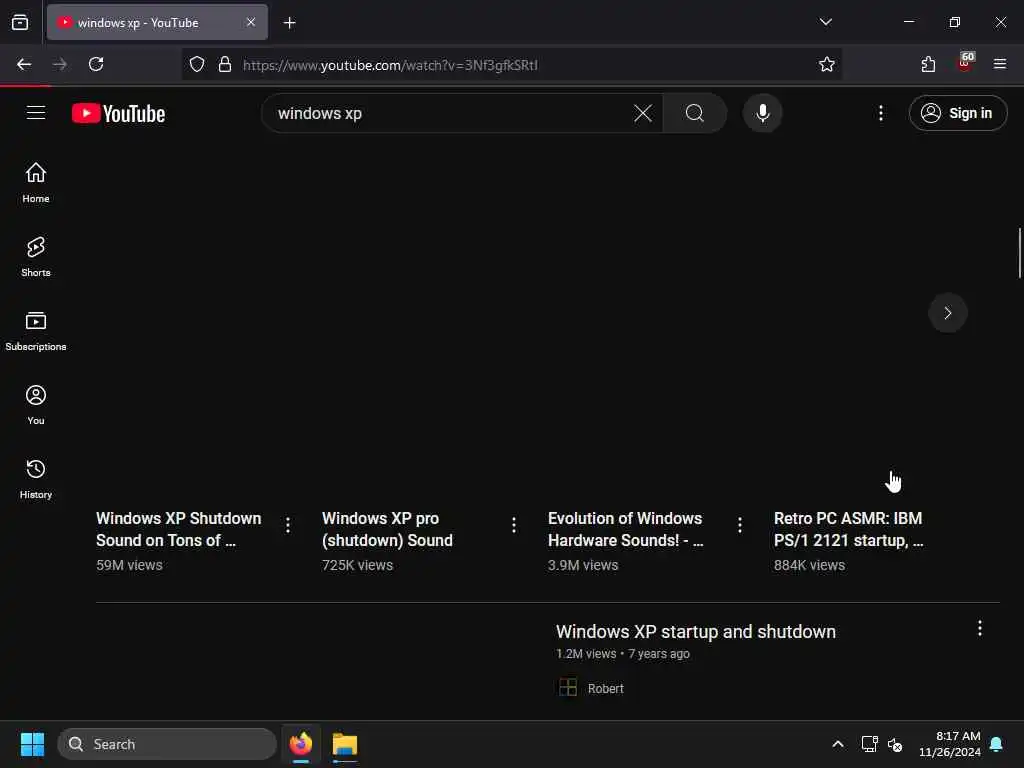Open Home in the sidebar
This screenshot has width=1024, height=768.
coord(36,182)
